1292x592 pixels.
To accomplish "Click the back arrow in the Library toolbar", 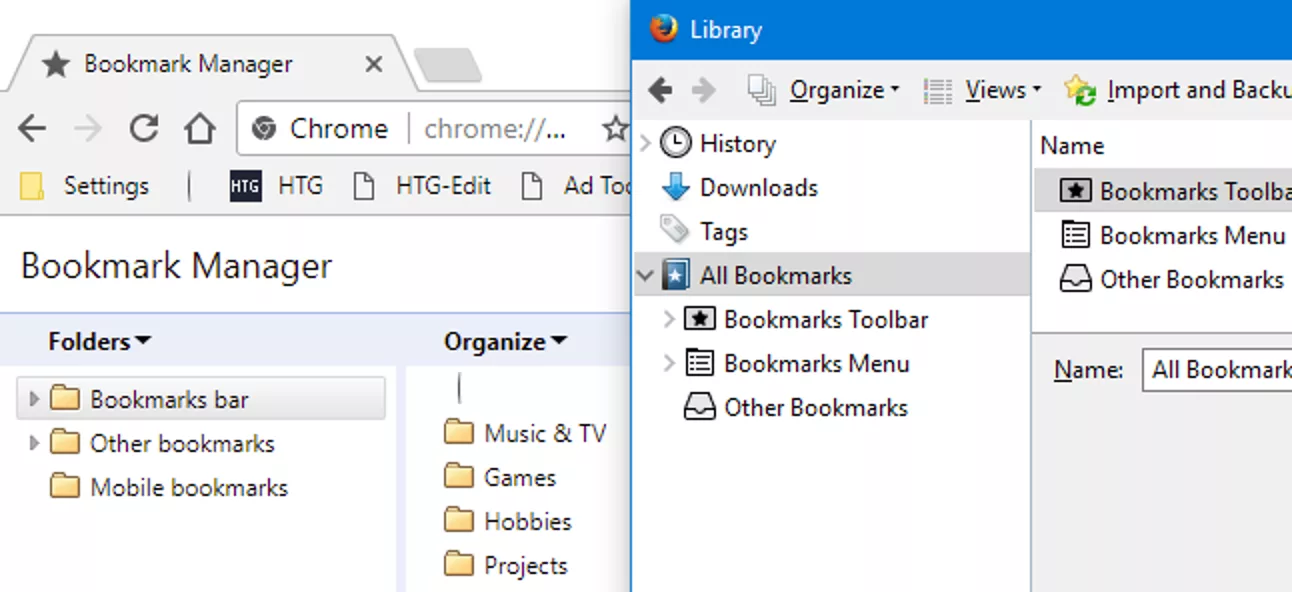I will 660,89.
